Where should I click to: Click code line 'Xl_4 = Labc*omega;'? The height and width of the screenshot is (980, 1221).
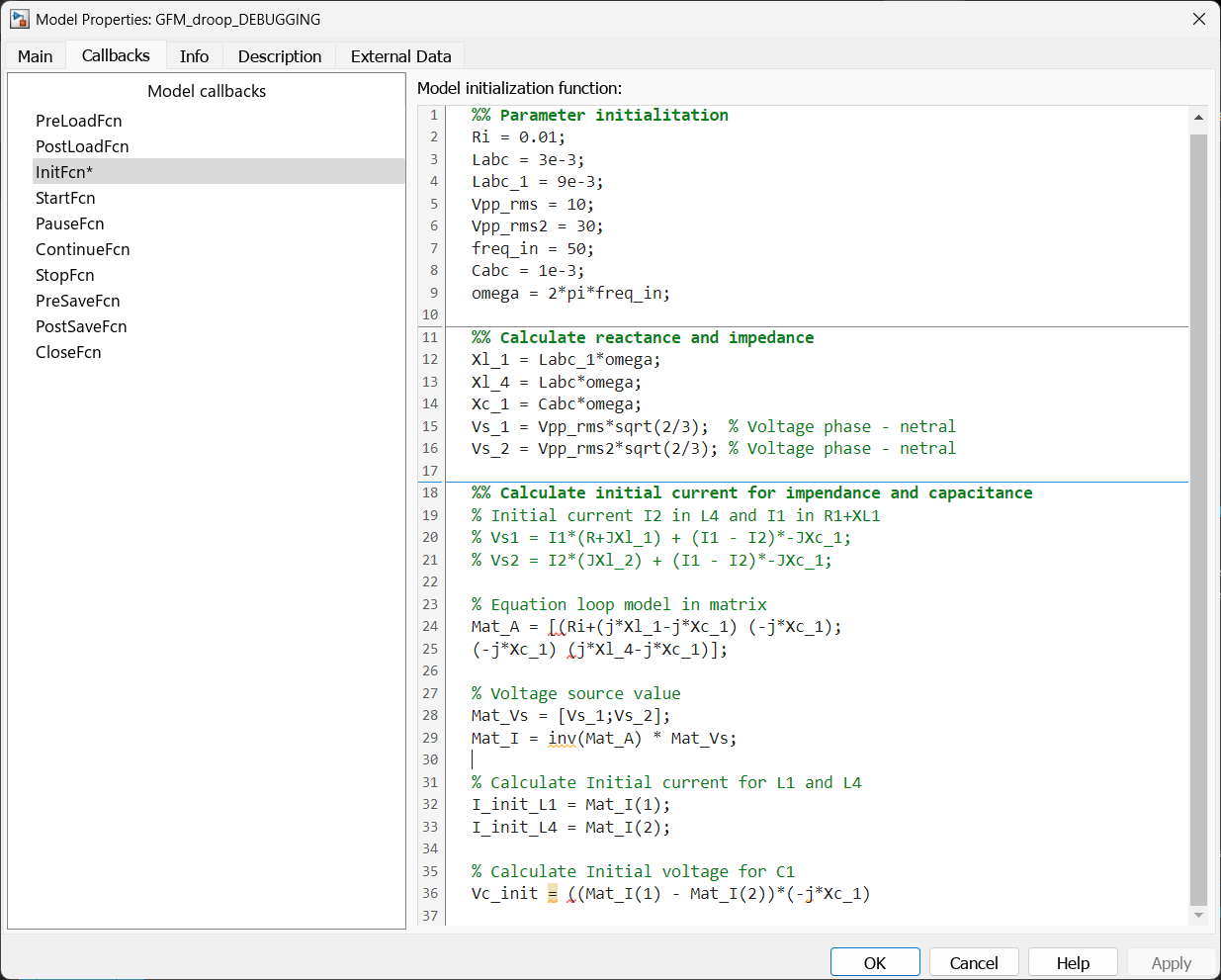[x=557, y=382]
